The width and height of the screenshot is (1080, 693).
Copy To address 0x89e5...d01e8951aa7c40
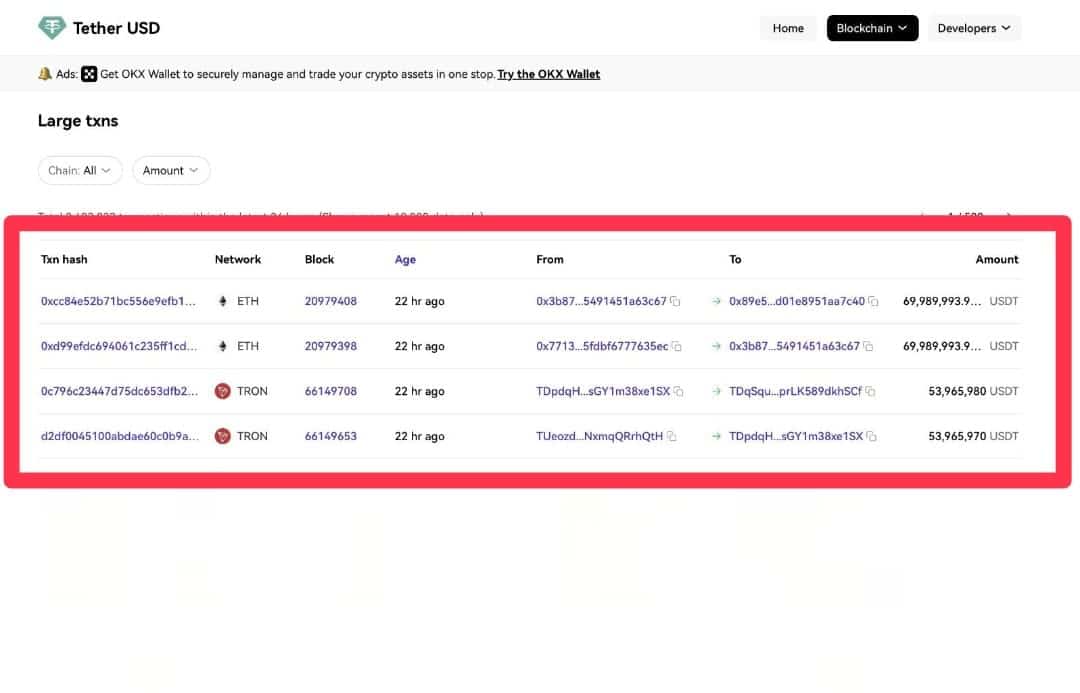click(873, 301)
